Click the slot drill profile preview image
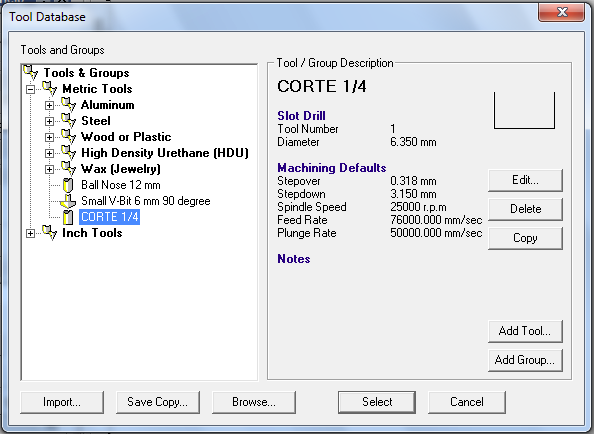Image resolution: width=594 pixels, height=434 pixels. coord(524,110)
